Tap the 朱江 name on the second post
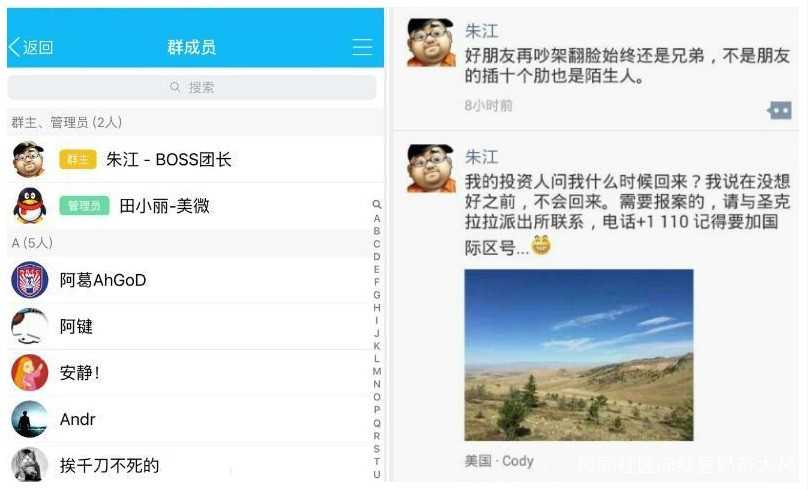This screenshot has height=490, width=808. [x=481, y=157]
